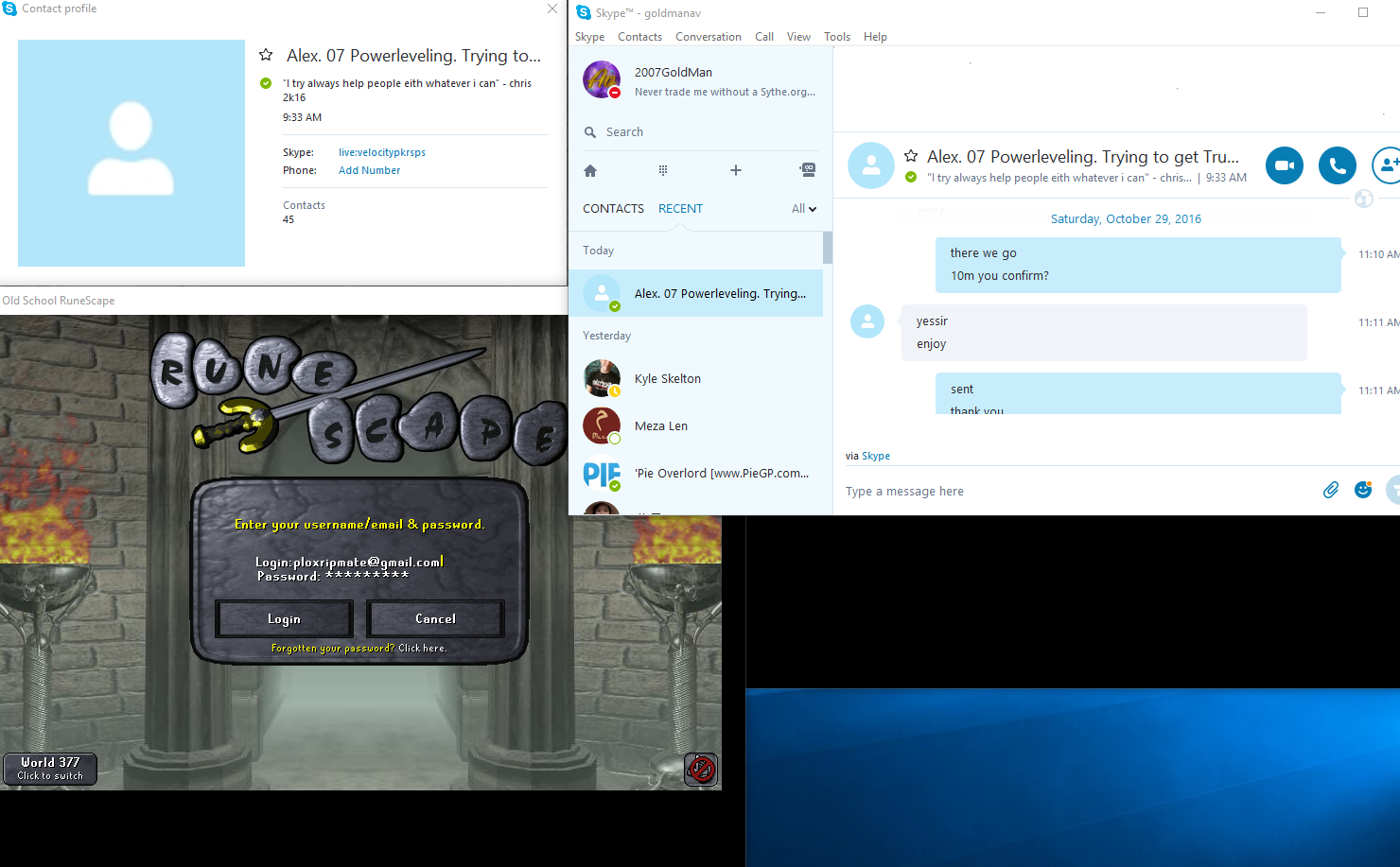Click the Skype Search field

tap(700, 132)
